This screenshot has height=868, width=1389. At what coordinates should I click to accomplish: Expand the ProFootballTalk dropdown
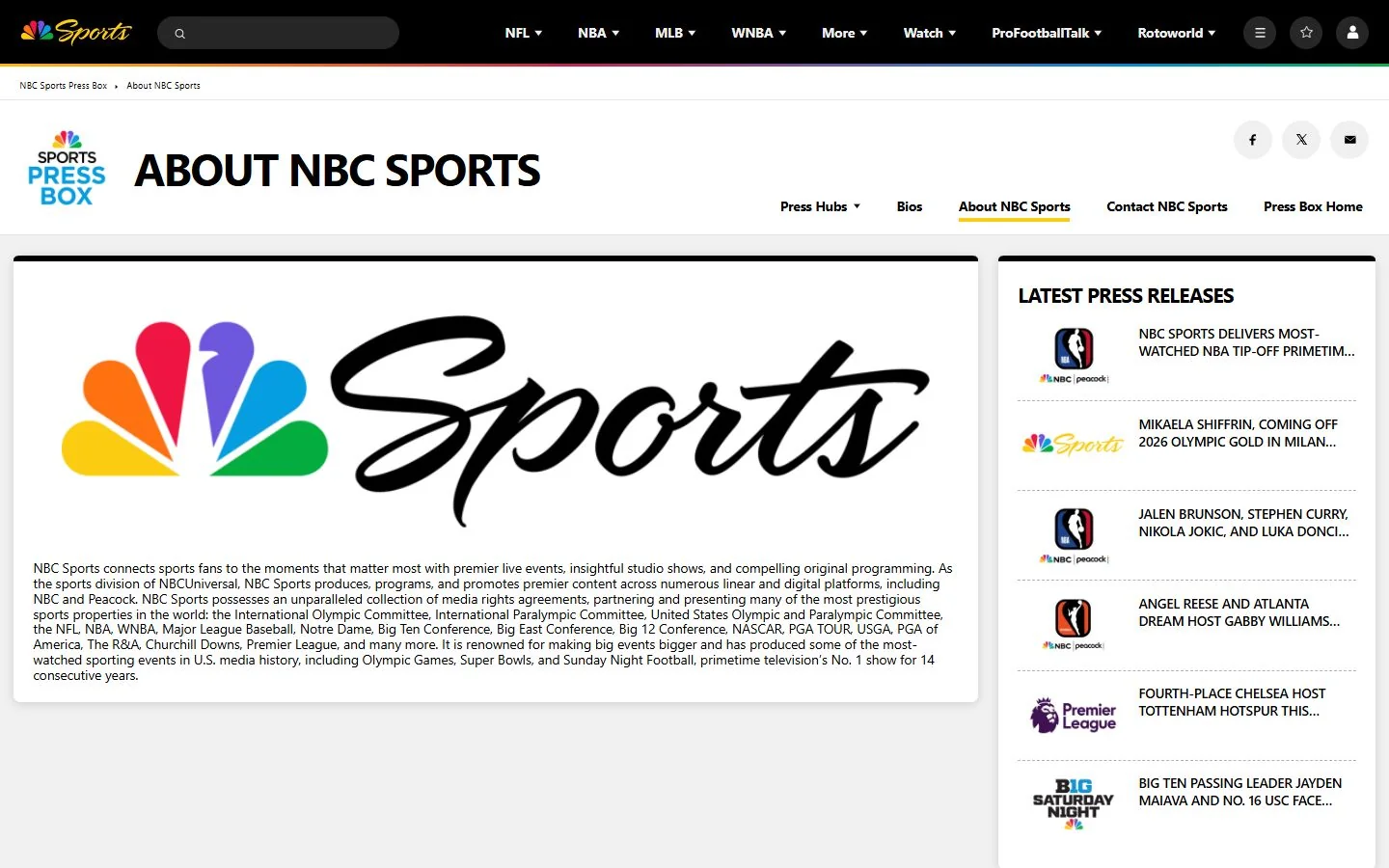1047,33
